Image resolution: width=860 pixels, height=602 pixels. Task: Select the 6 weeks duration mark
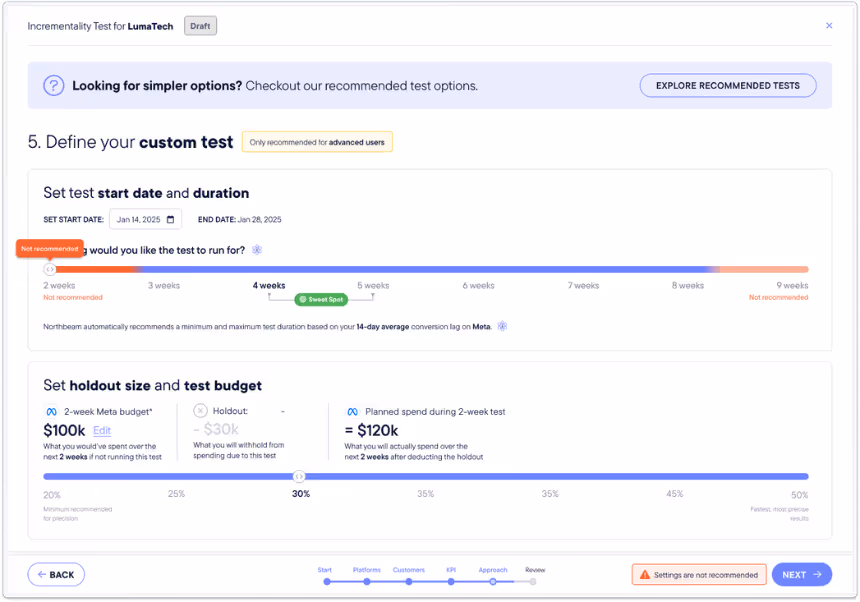tap(478, 286)
